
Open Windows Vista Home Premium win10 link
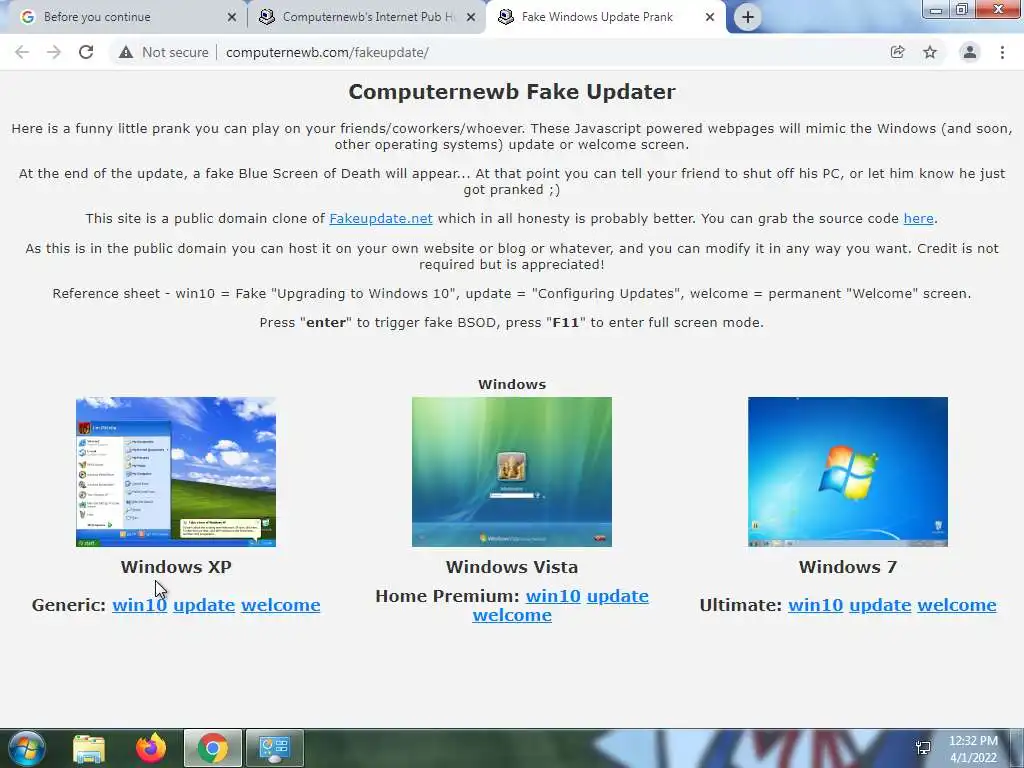point(553,596)
